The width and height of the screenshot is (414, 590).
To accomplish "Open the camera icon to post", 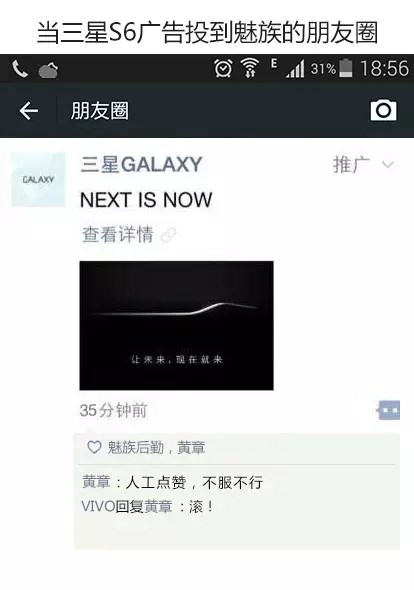I will point(383,110).
